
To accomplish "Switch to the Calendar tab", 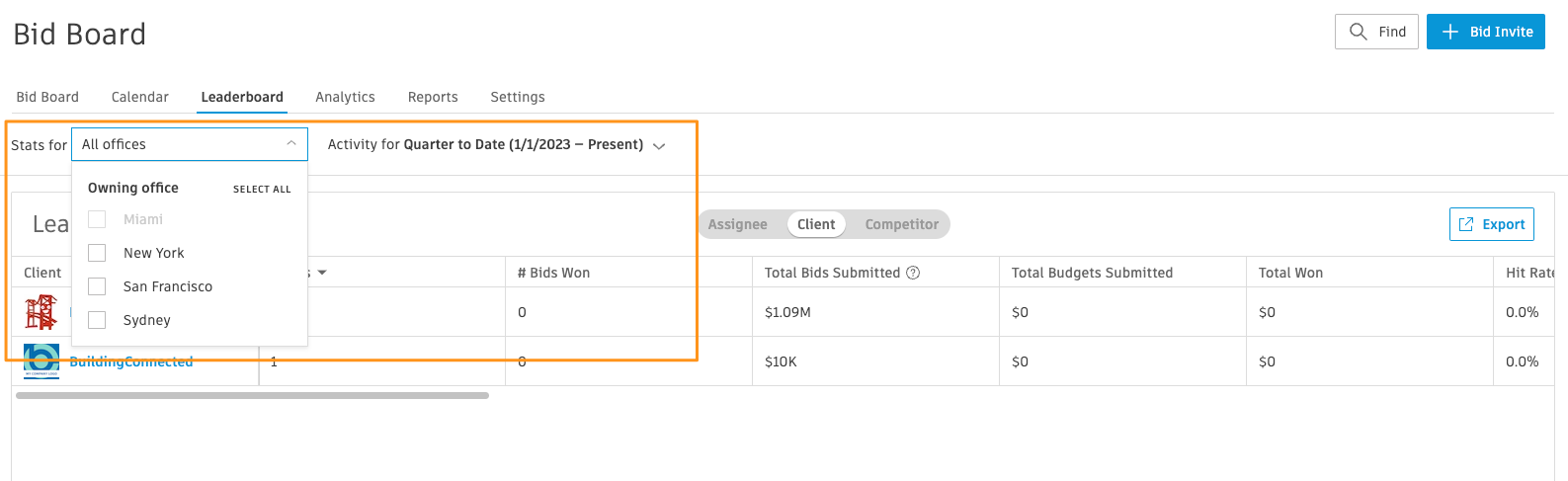I will (x=140, y=97).
